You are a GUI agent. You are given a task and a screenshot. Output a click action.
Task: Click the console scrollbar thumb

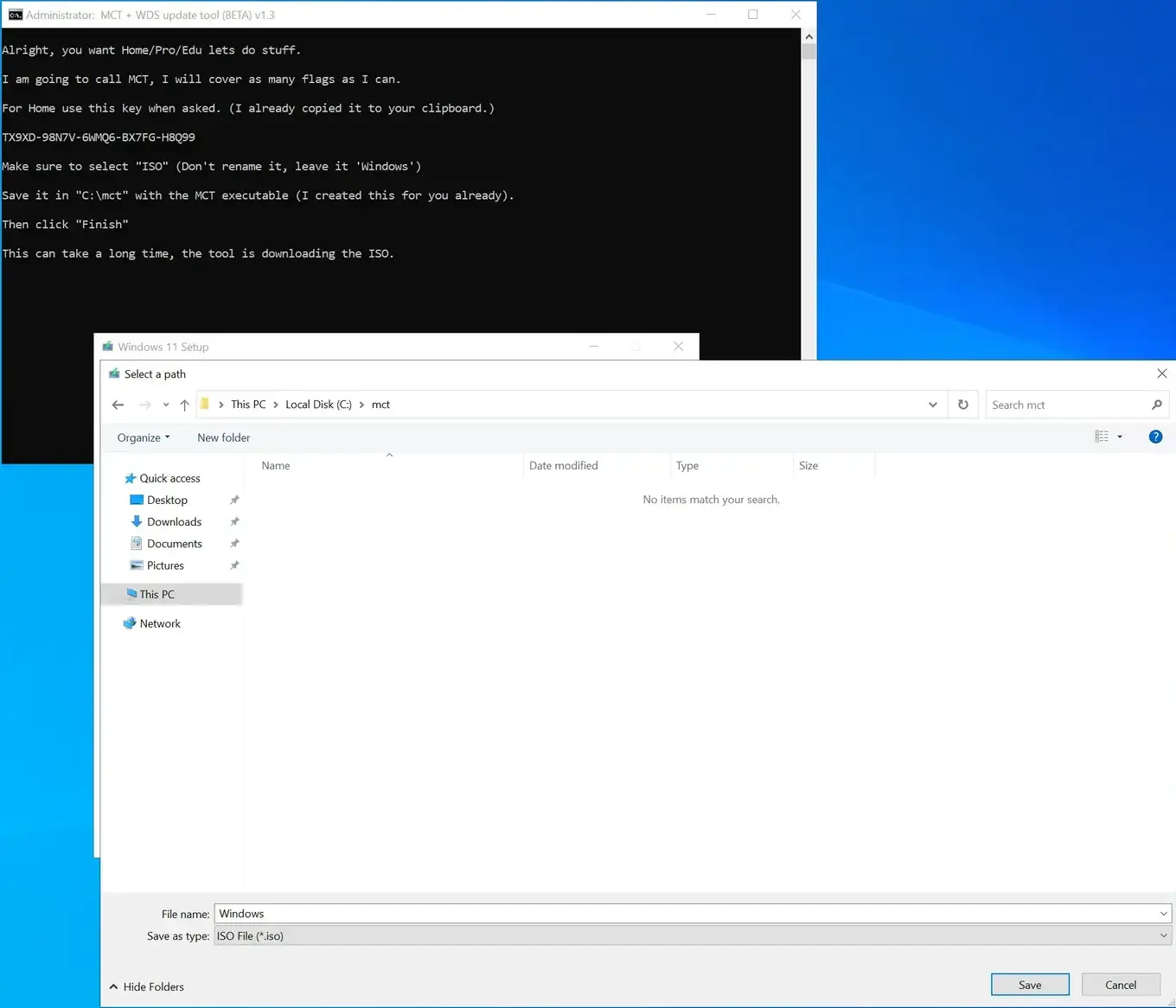tap(808, 51)
